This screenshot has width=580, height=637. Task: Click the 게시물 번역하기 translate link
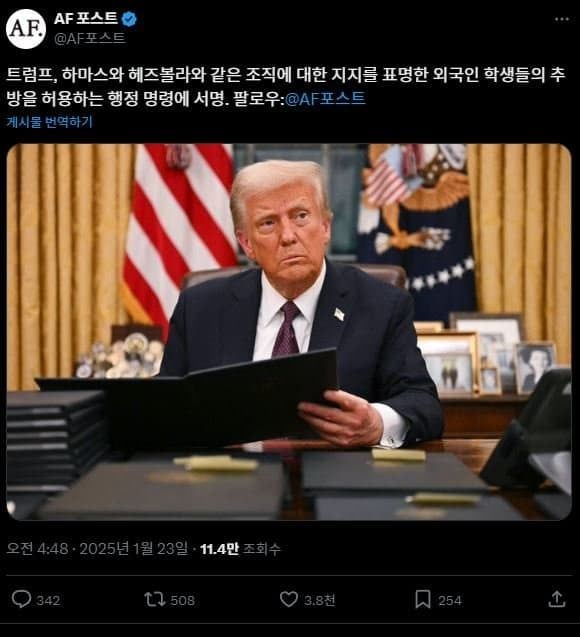(50, 121)
